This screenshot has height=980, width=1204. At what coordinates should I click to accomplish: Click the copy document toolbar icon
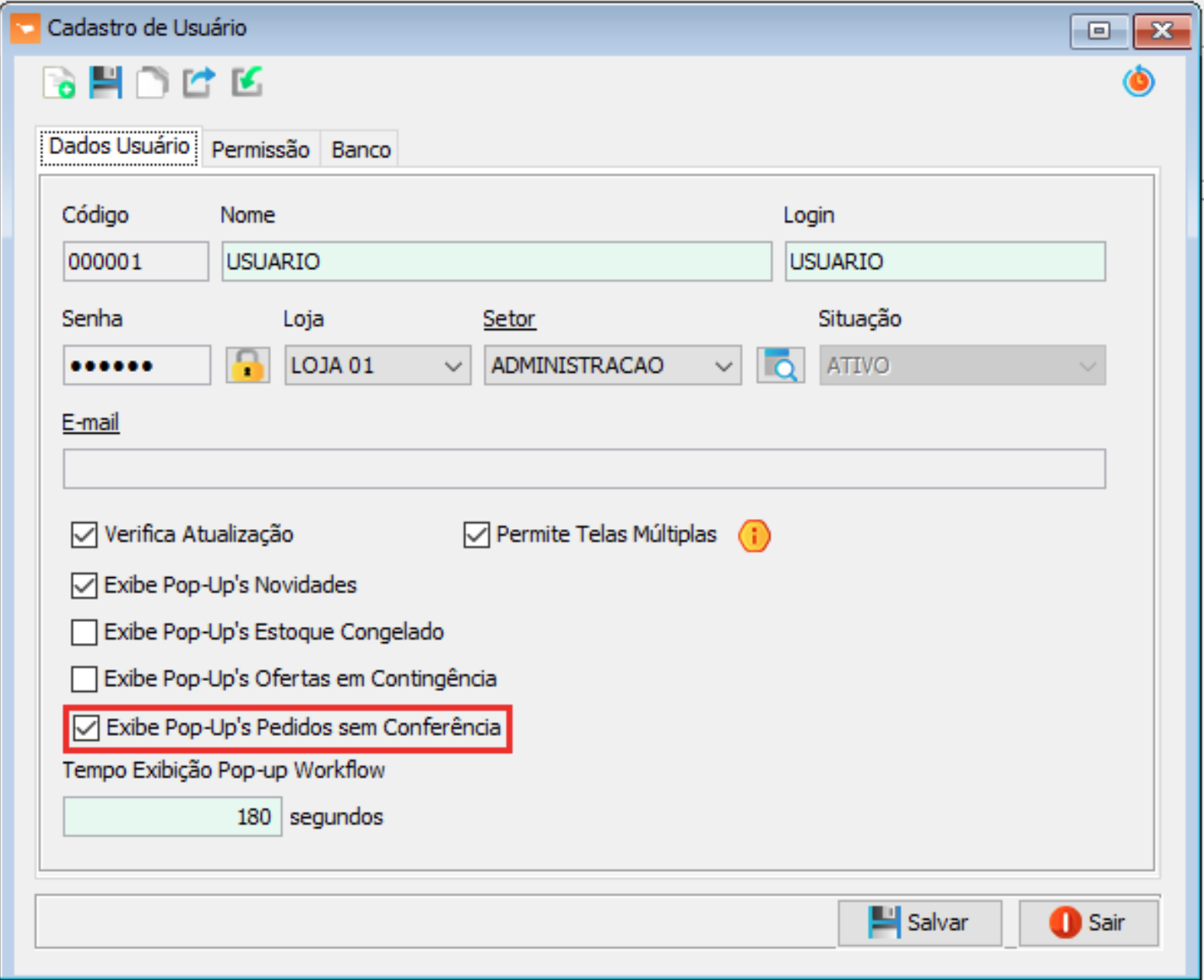[152, 82]
